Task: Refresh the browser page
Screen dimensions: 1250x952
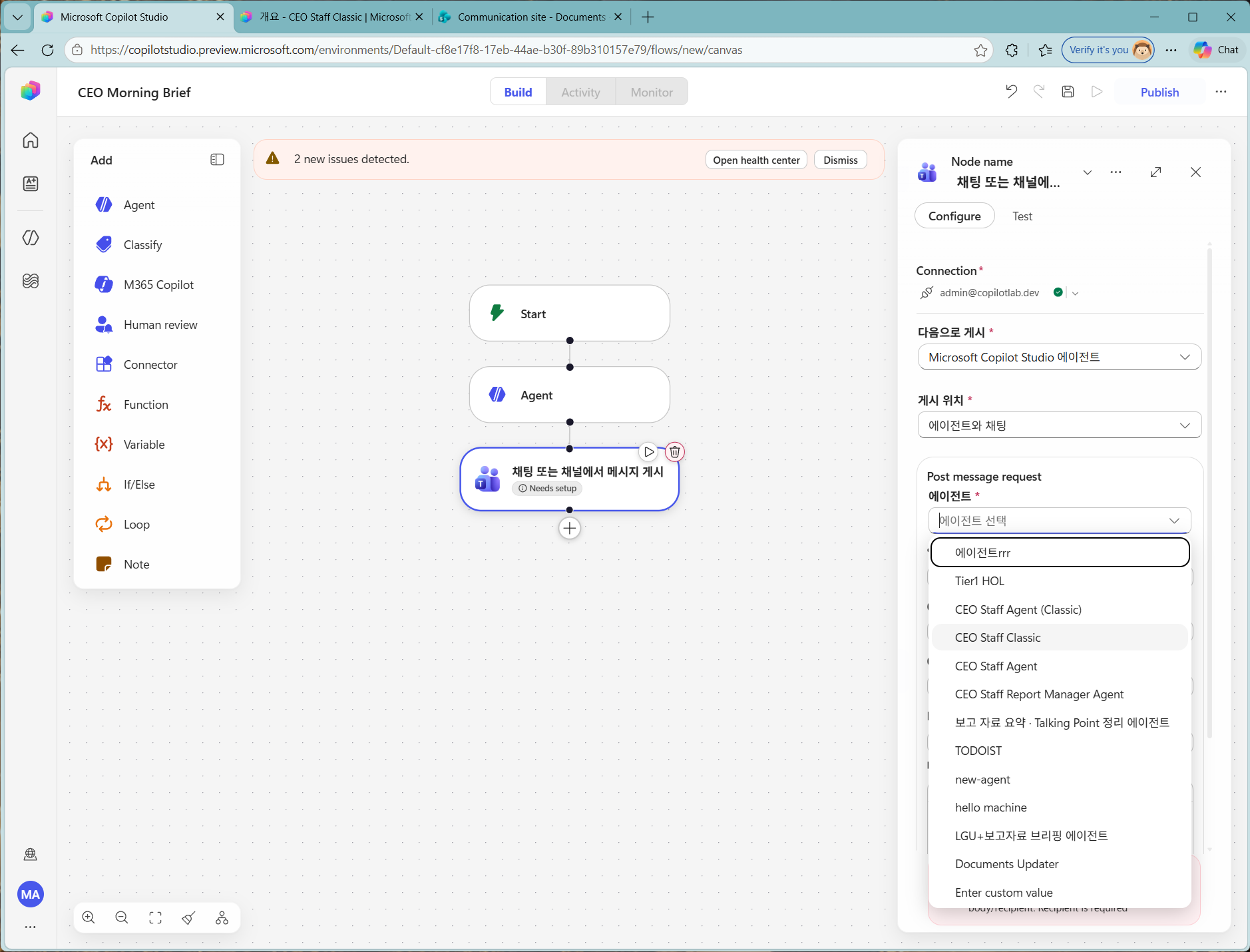Action: [x=47, y=50]
